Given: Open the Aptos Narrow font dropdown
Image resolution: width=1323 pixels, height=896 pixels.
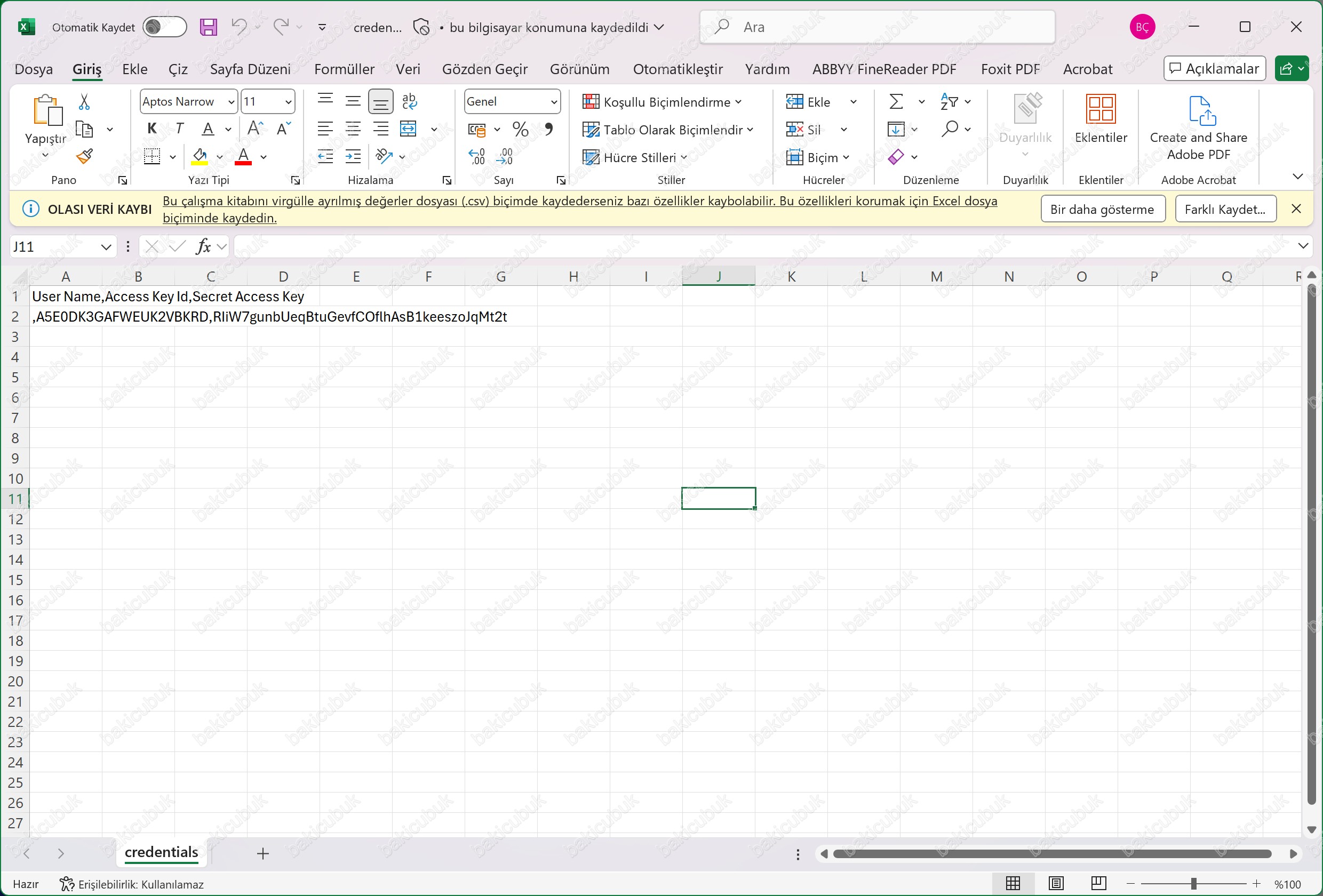Looking at the screenshot, I should coord(230,102).
